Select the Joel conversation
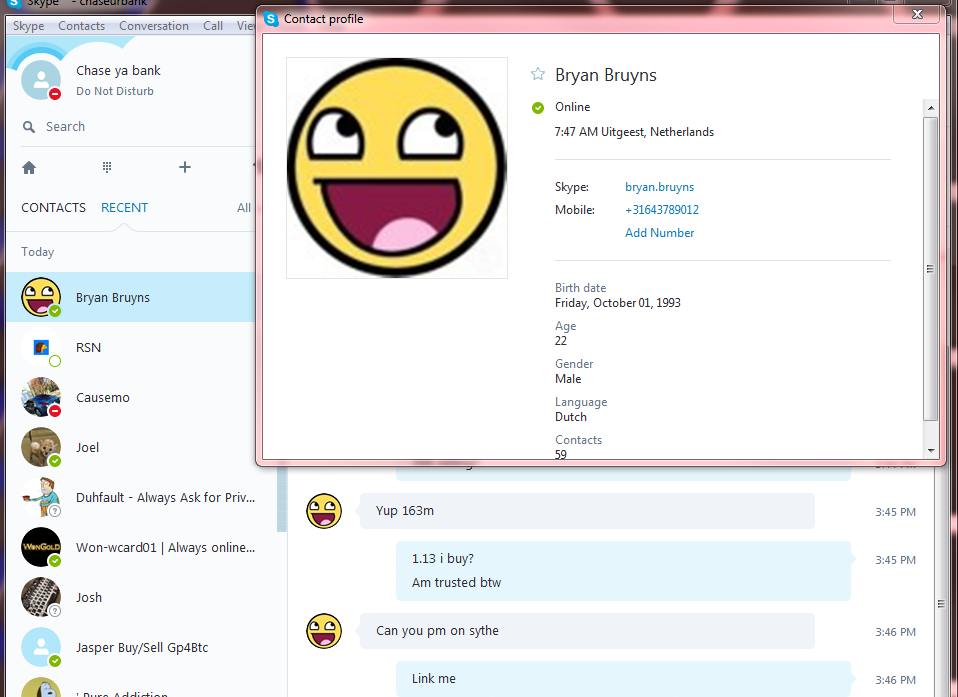This screenshot has height=697, width=958. [131, 447]
